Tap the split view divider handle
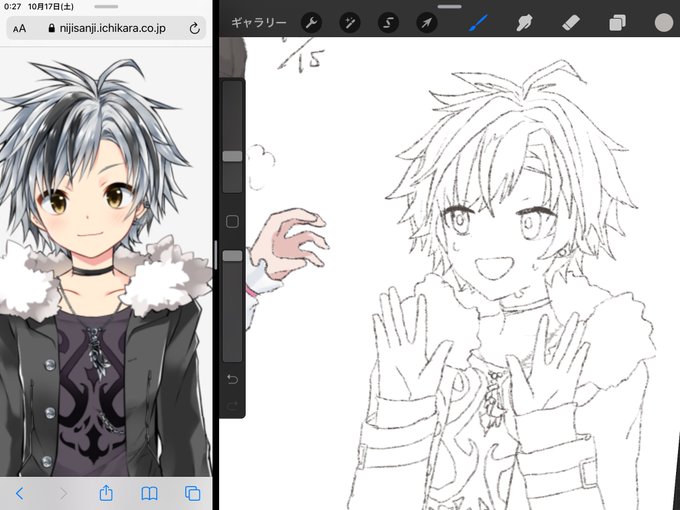 point(216,255)
